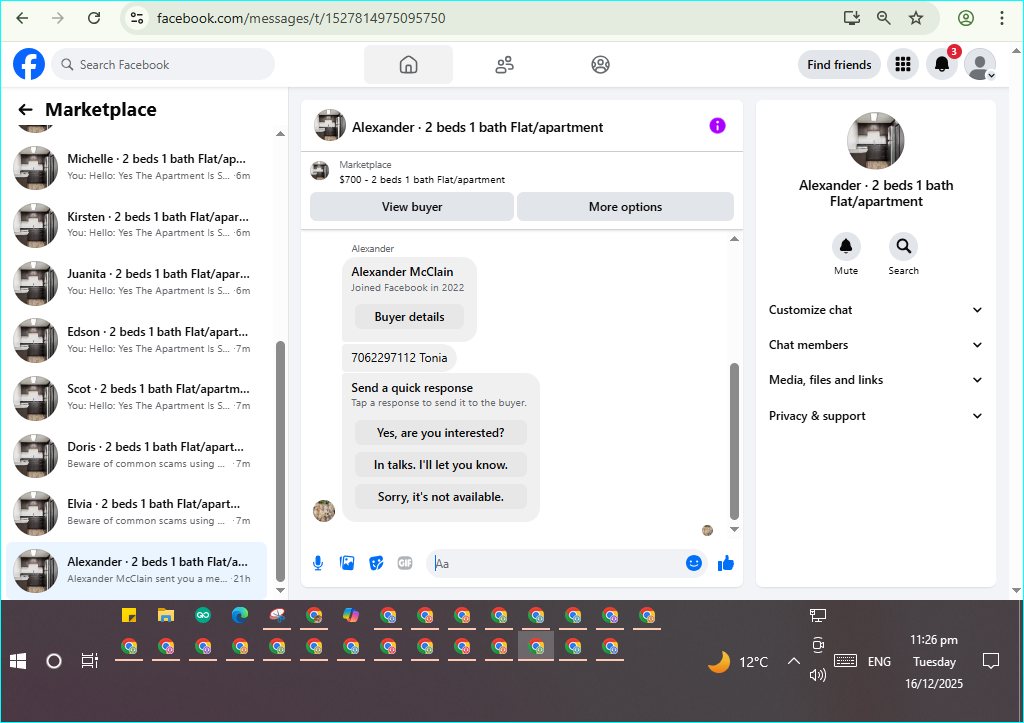Send quick response 'Yes, are you interested?'
This screenshot has height=723, width=1024.
[x=441, y=433]
